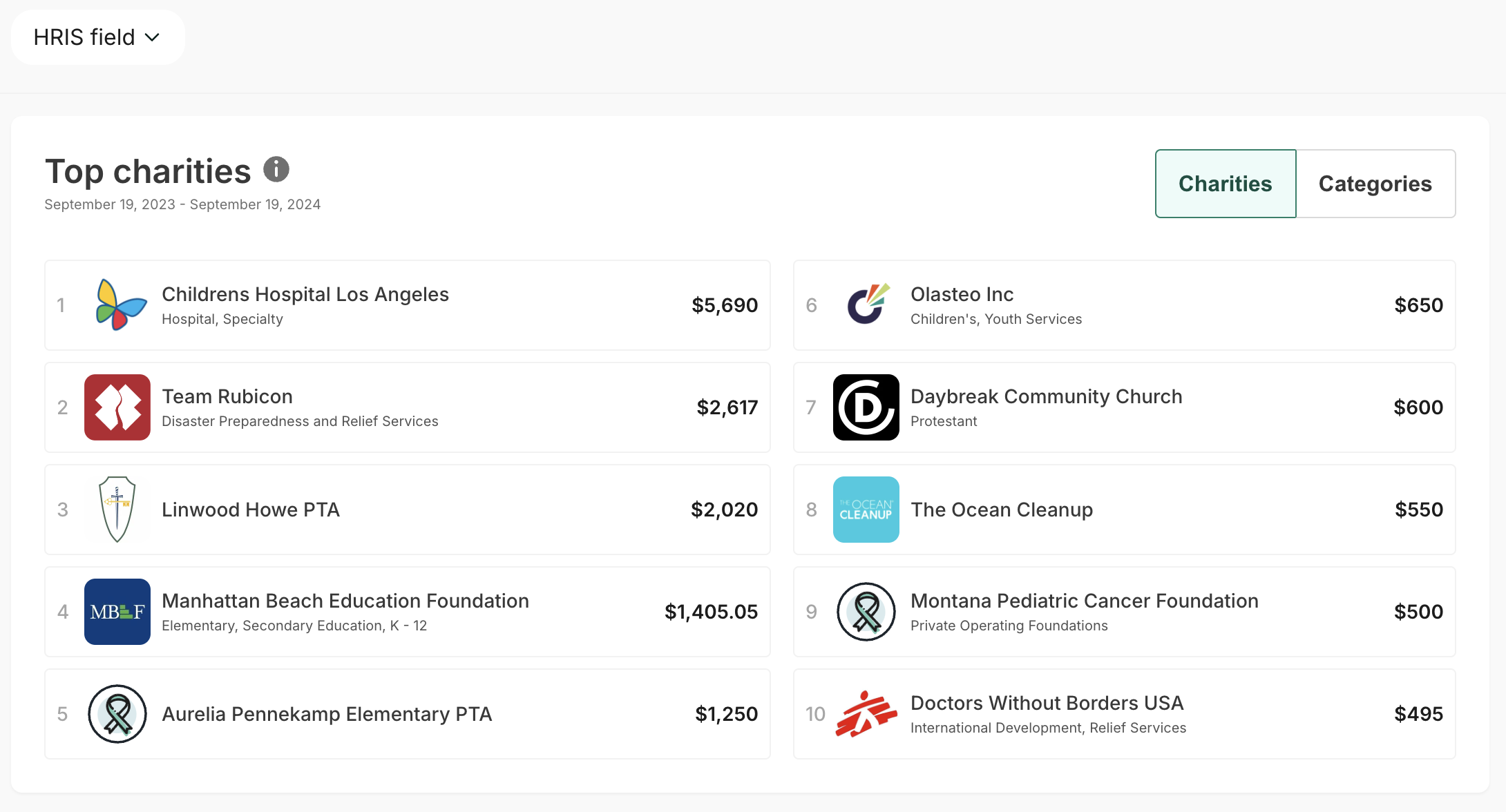Viewport: 1506px width, 812px height.
Task: Click the Top charities info icon
Action: tap(276, 169)
